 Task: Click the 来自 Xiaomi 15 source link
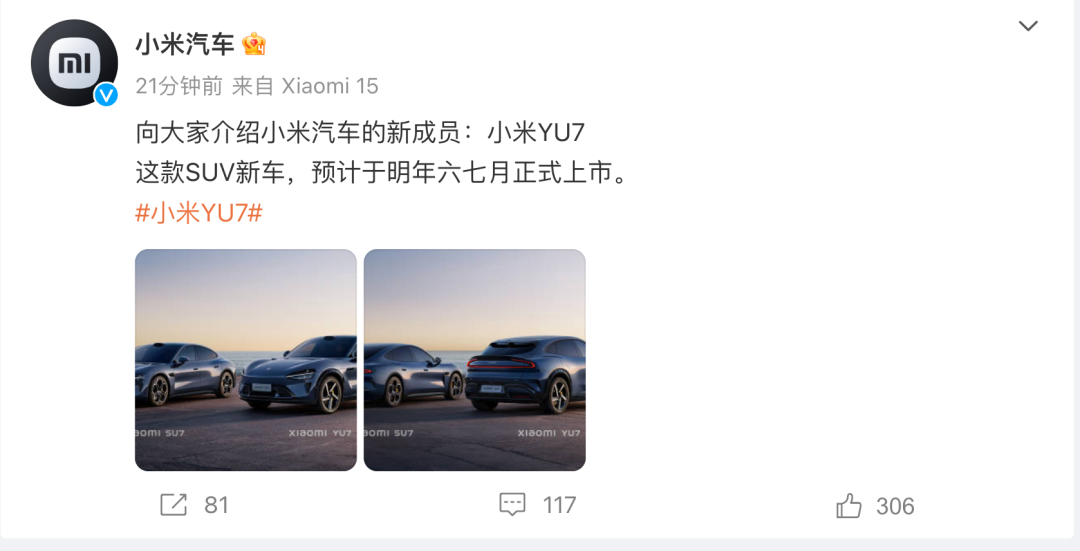[305, 86]
